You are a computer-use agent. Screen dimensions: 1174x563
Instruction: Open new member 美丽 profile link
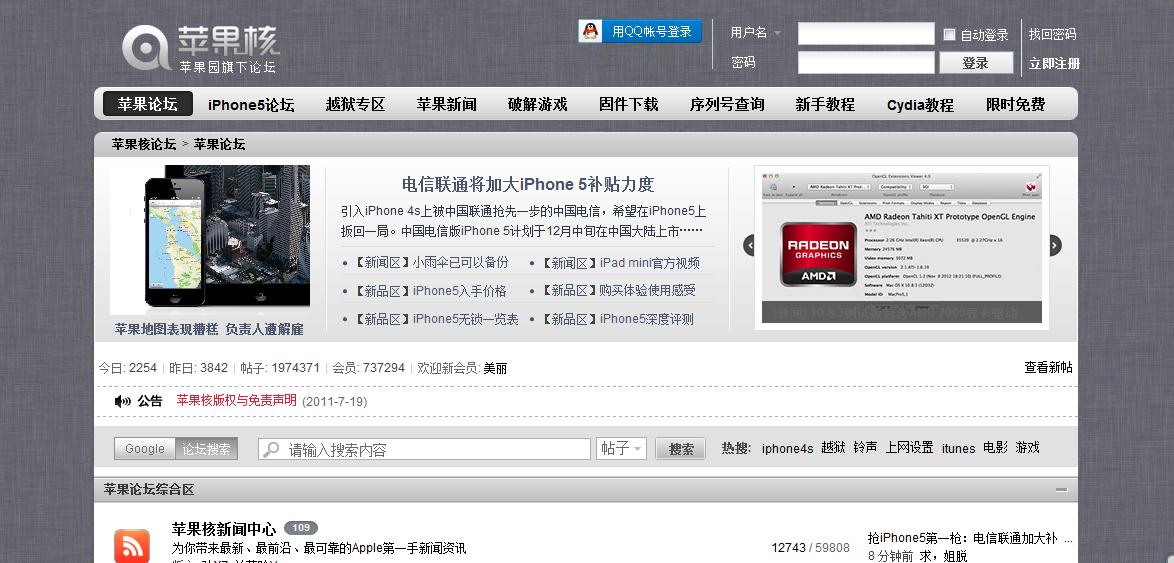point(495,368)
